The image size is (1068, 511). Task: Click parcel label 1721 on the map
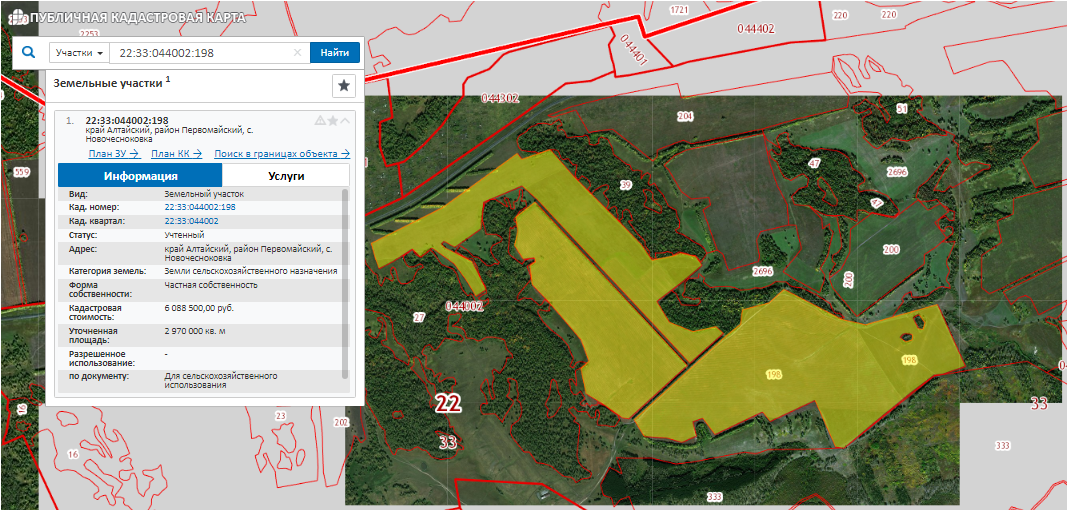coord(680,10)
